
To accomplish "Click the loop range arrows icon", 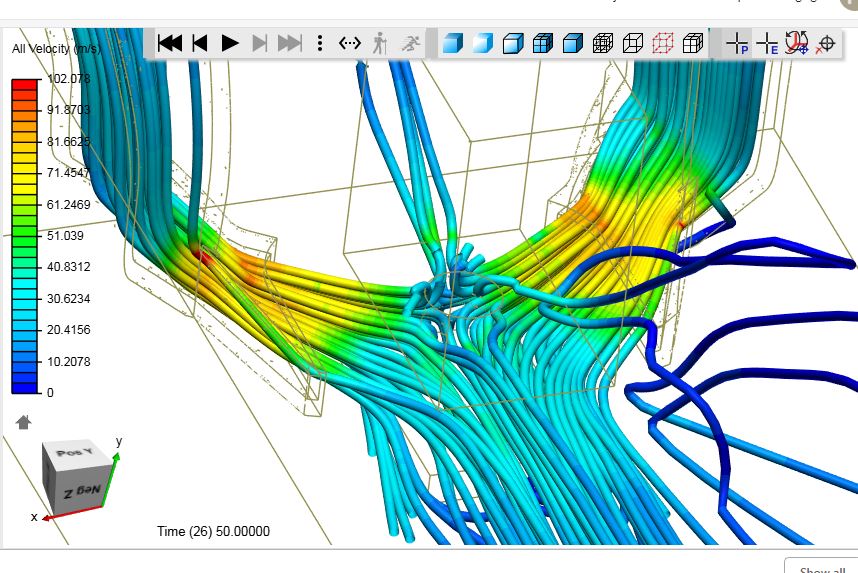I will click(349, 43).
